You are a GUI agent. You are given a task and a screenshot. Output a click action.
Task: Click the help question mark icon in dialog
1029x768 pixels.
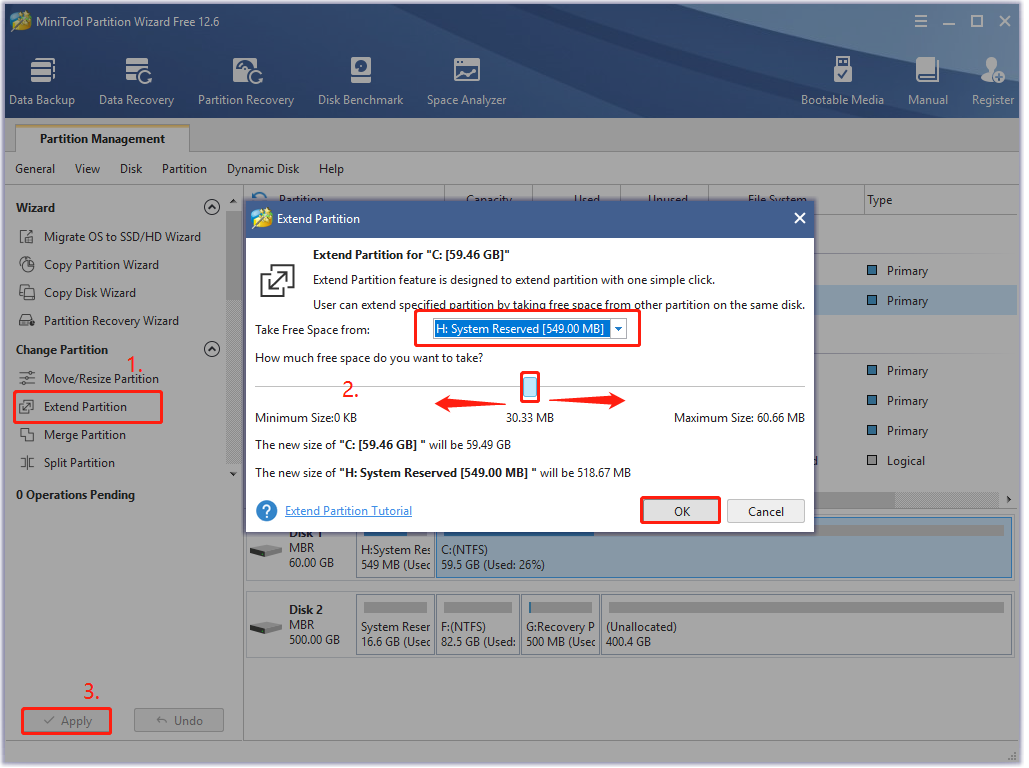(266, 511)
